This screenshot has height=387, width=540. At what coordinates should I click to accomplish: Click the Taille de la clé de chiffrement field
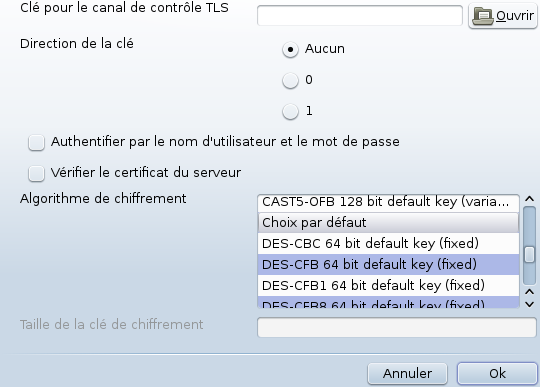point(397,327)
